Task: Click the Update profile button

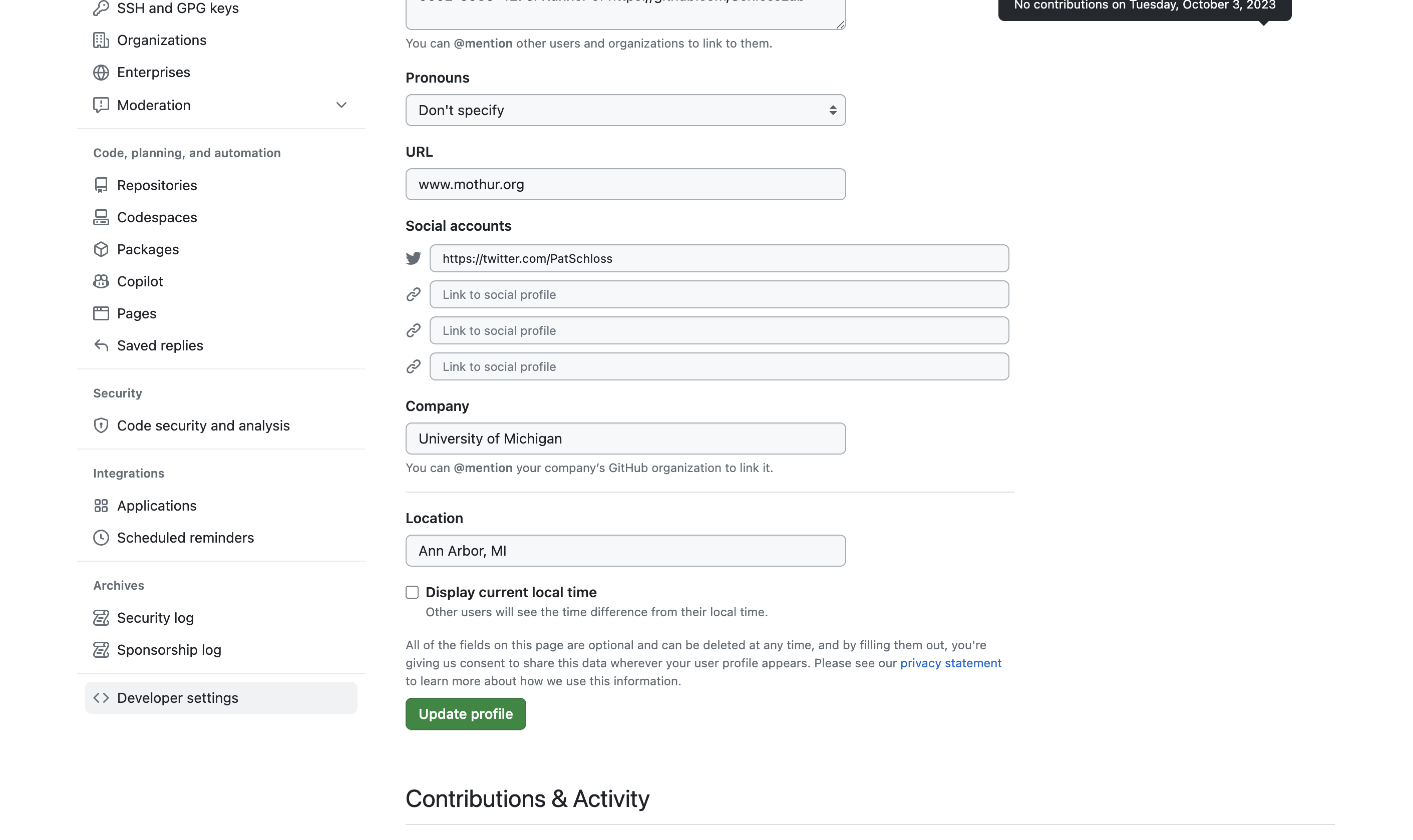Action: click(x=465, y=714)
